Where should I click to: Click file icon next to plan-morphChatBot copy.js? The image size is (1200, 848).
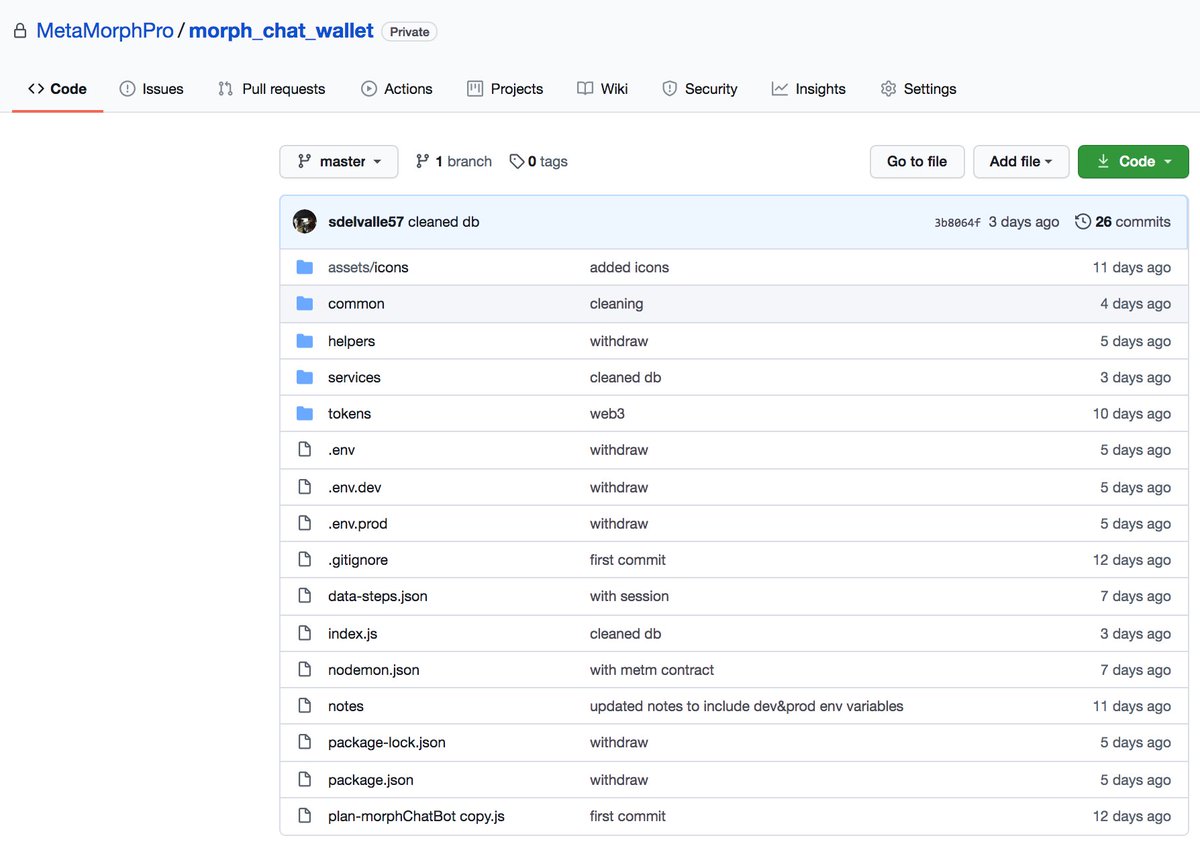tap(305, 816)
